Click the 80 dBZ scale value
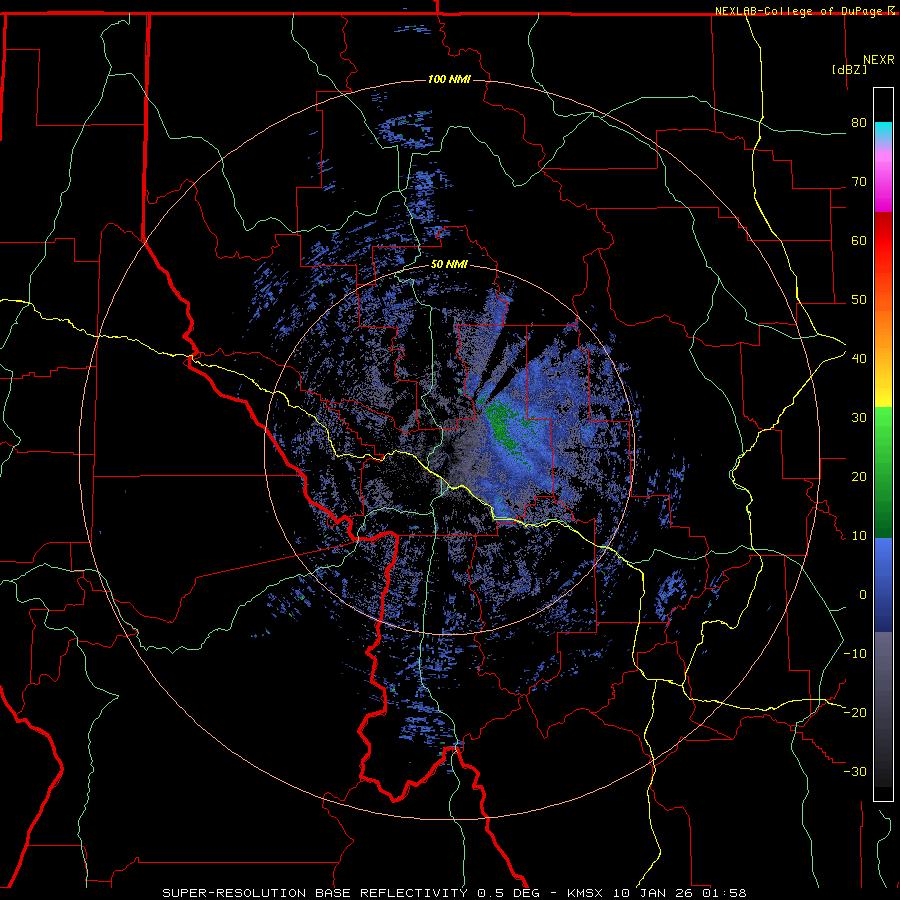 click(859, 123)
